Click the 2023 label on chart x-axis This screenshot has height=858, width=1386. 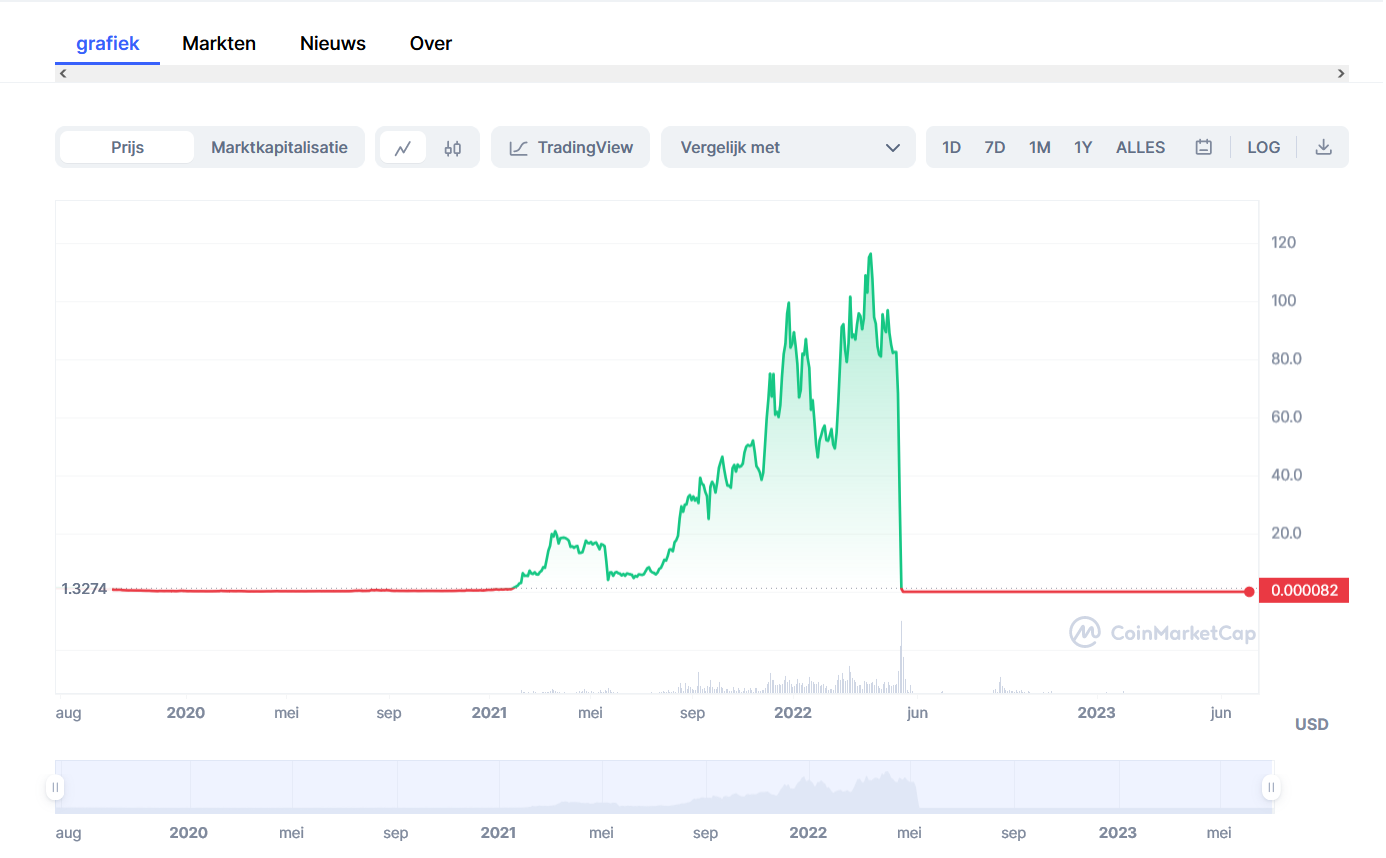click(1096, 713)
